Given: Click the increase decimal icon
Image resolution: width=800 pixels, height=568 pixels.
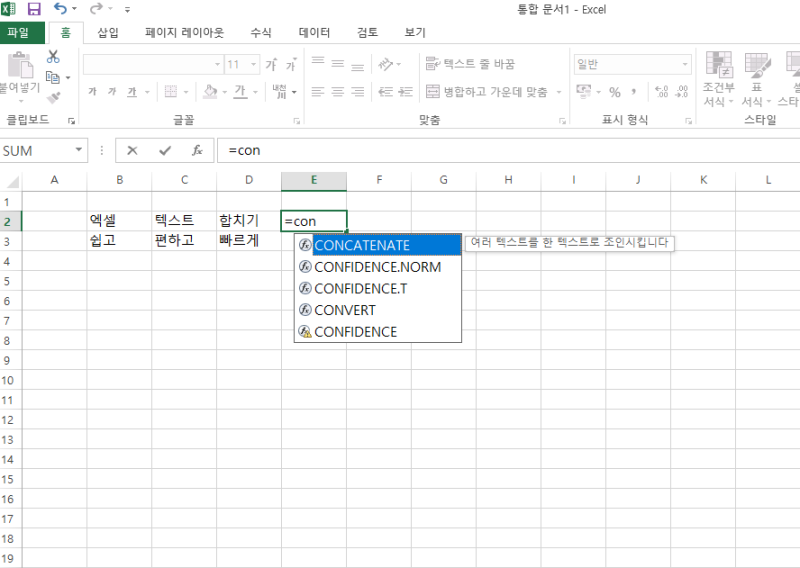Looking at the screenshot, I should click(x=662, y=92).
